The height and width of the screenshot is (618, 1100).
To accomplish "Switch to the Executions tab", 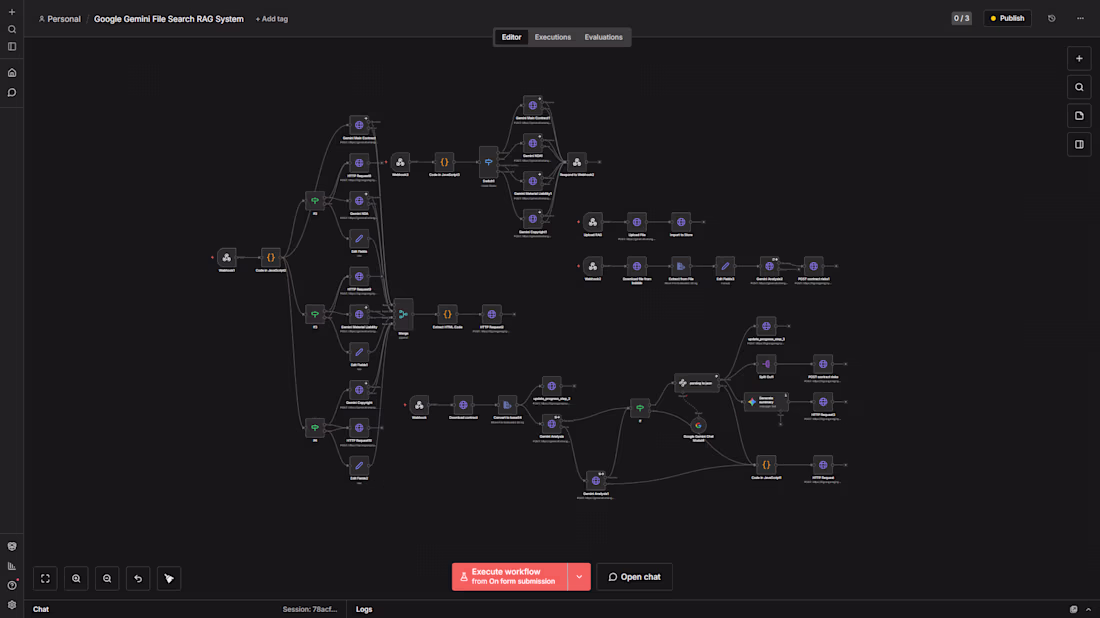I will coord(553,37).
